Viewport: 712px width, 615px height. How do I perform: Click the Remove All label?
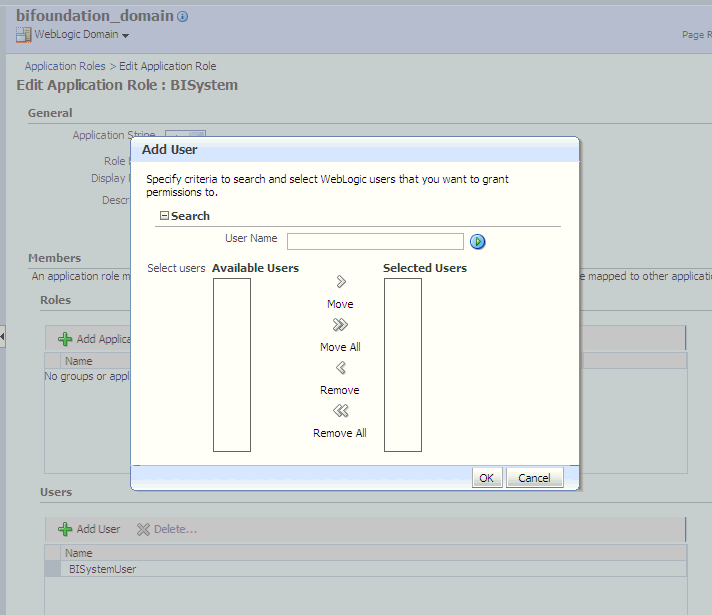pos(340,433)
